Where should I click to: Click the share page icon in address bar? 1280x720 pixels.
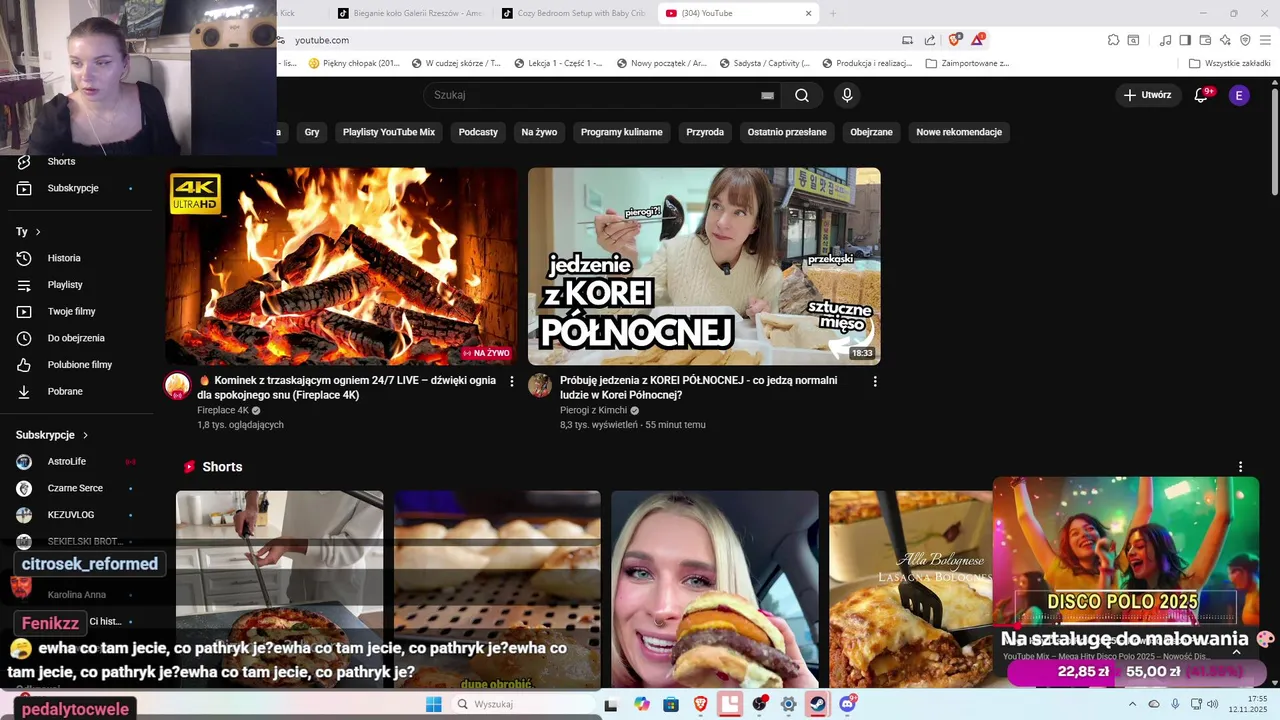[930, 40]
